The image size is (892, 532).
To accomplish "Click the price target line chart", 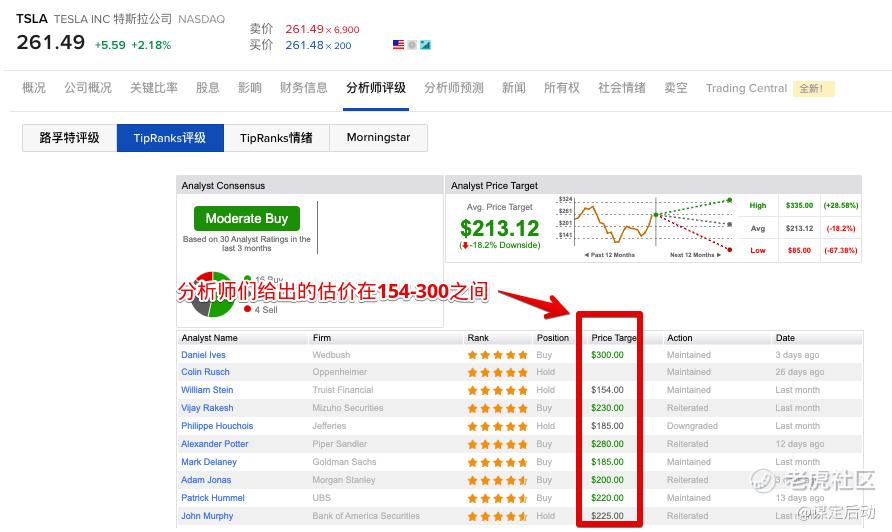I will pyautogui.click(x=645, y=226).
